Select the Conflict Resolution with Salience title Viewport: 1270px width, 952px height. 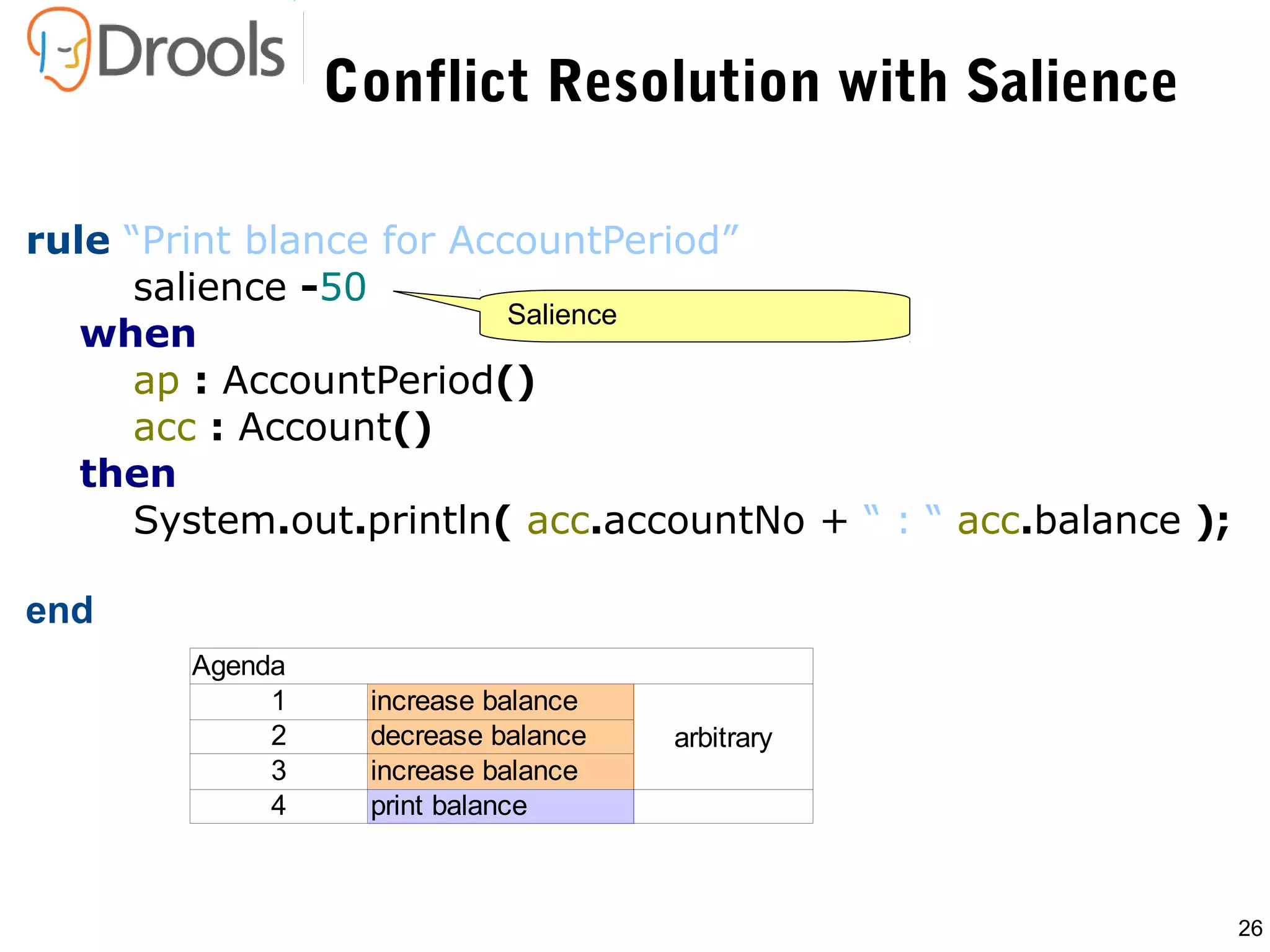pos(750,81)
